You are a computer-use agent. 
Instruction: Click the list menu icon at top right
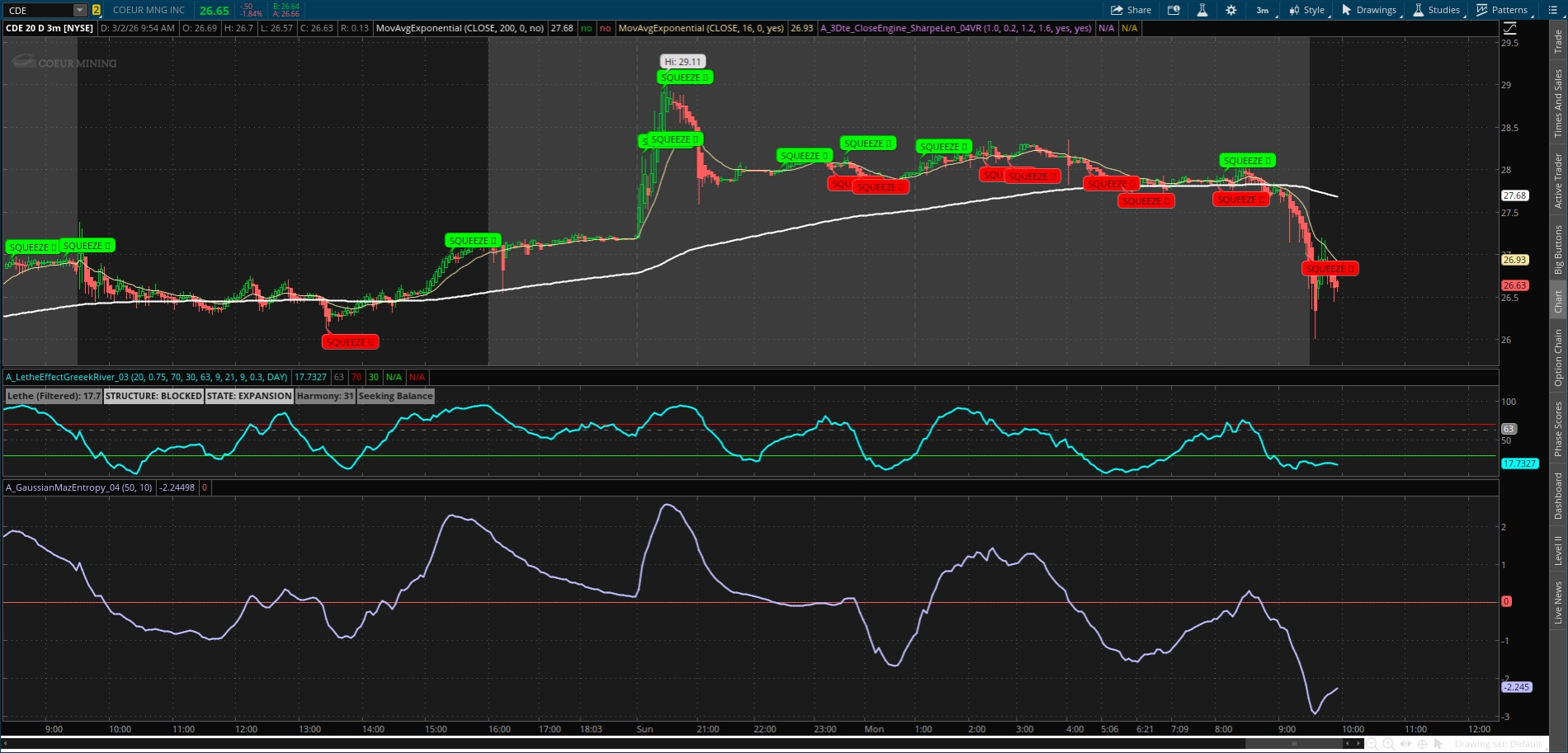(1553, 10)
